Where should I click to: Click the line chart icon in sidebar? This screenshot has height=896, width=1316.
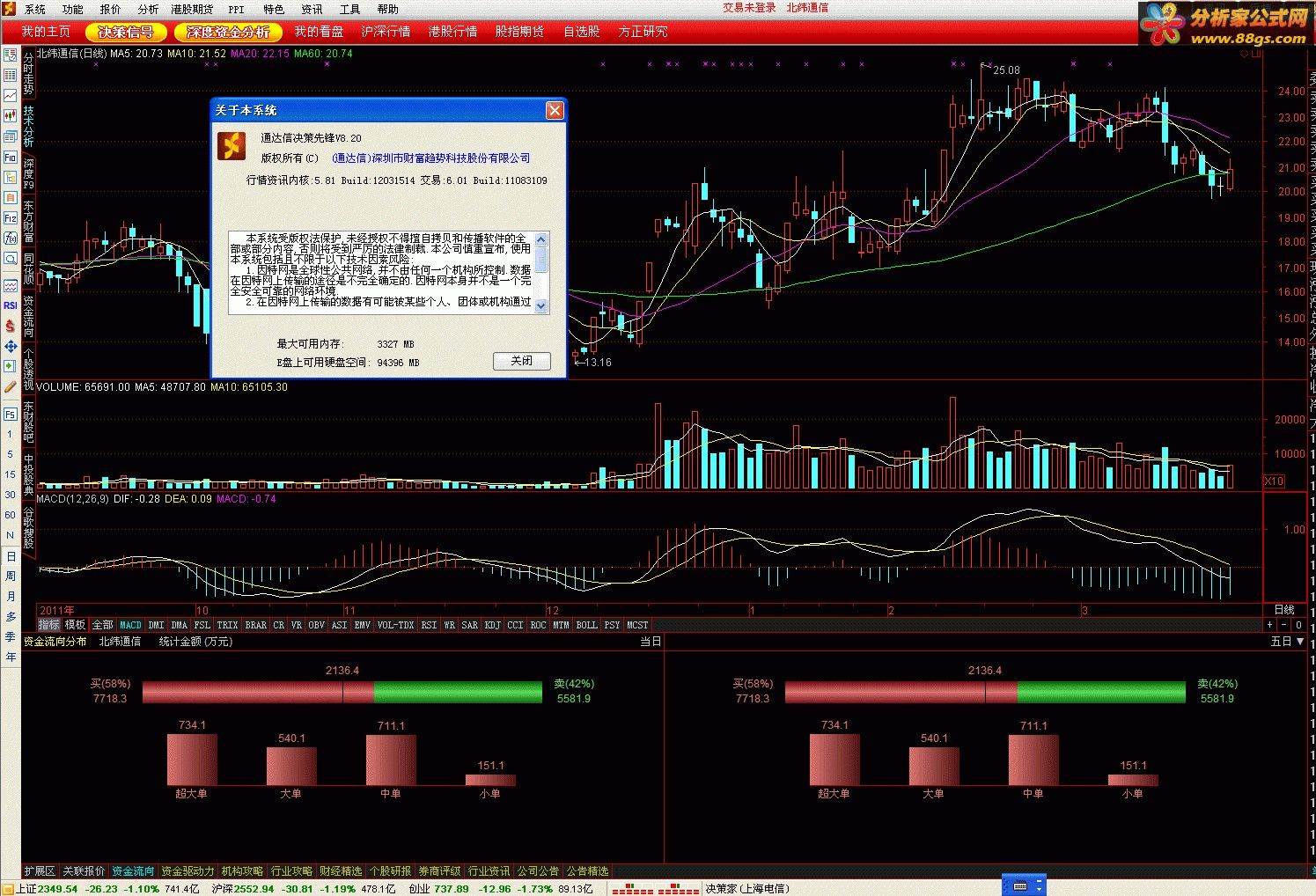click(11, 95)
